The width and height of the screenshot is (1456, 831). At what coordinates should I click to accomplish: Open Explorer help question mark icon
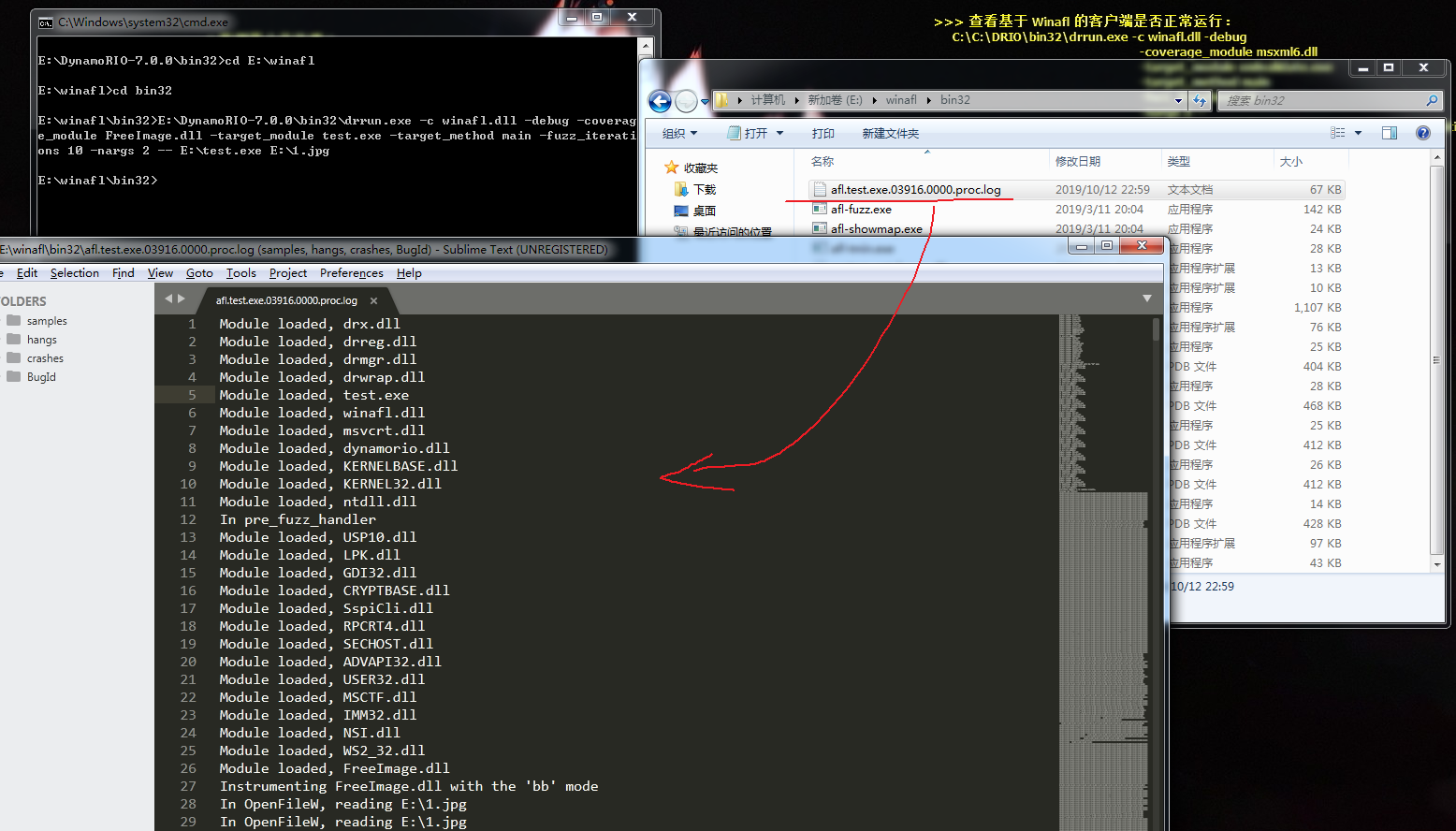[1423, 133]
